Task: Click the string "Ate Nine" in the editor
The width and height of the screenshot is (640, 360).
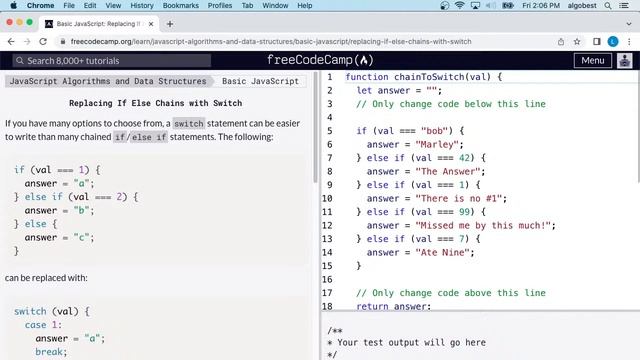Action: click(x=442, y=252)
